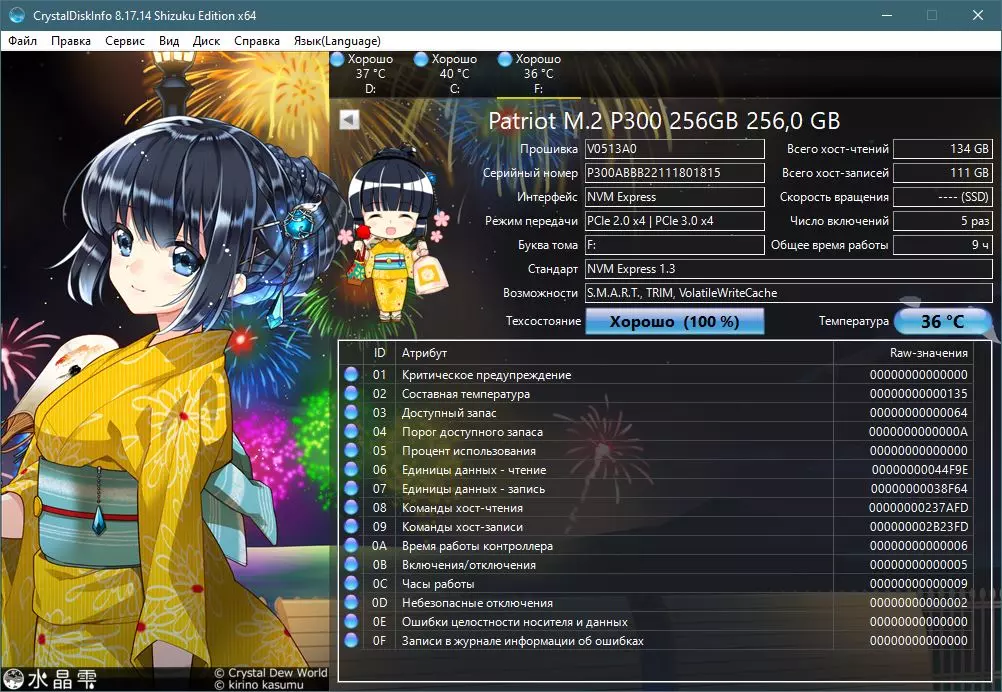
Task: Select attribute row Процент использования
Action: (x=656, y=450)
